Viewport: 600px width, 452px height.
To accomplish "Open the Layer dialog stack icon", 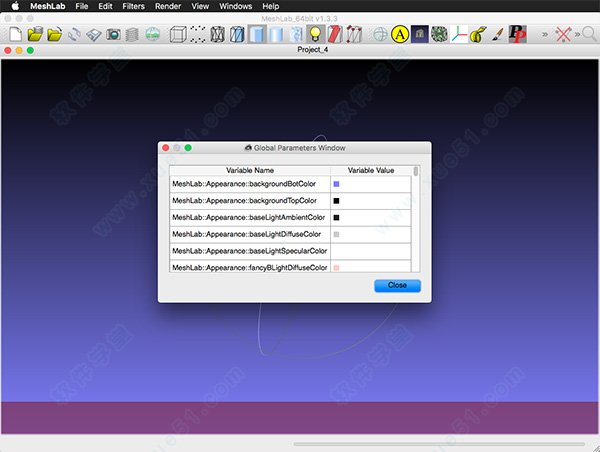I will [132, 34].
